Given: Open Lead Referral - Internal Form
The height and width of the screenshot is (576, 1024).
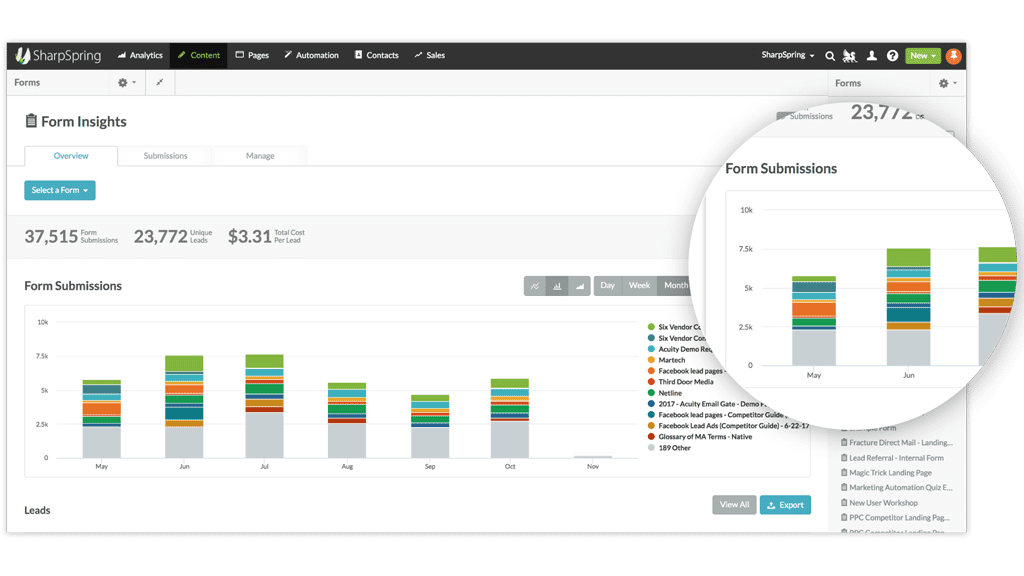Looking at the screenshot, I should (892, 458).
